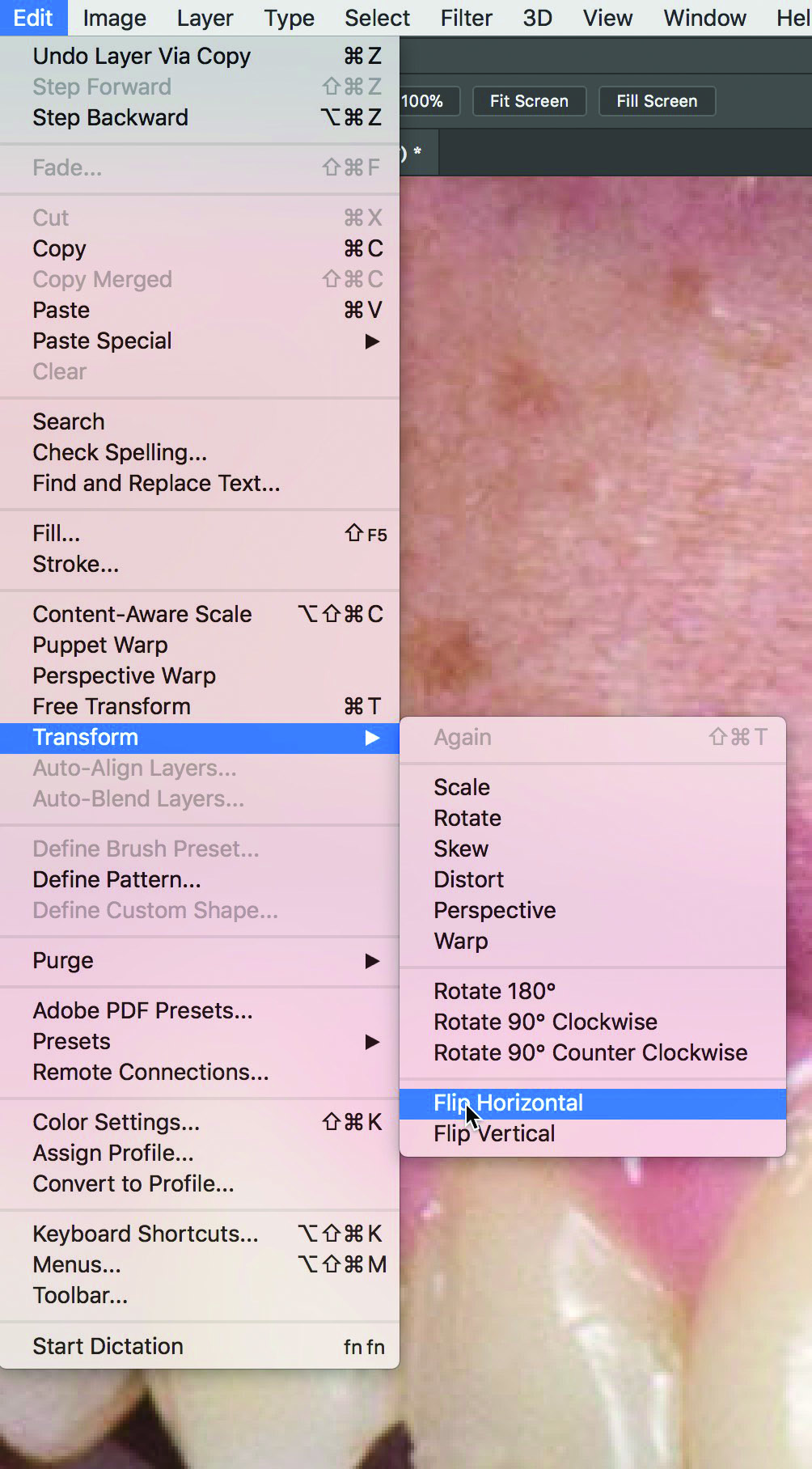Choose Flip Vertical option
Screen dimensions: 812x1469
tap(592, 1134)
